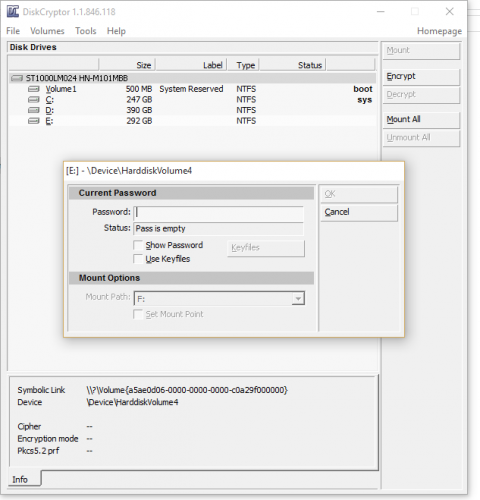Click the 'sys' status text
Screen dimensions: 480x500
click(x=365, y=100)
